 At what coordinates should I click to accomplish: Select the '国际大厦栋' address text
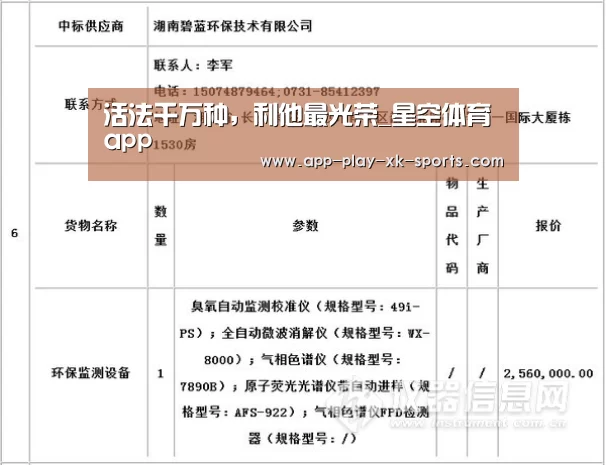pos(538,118)
